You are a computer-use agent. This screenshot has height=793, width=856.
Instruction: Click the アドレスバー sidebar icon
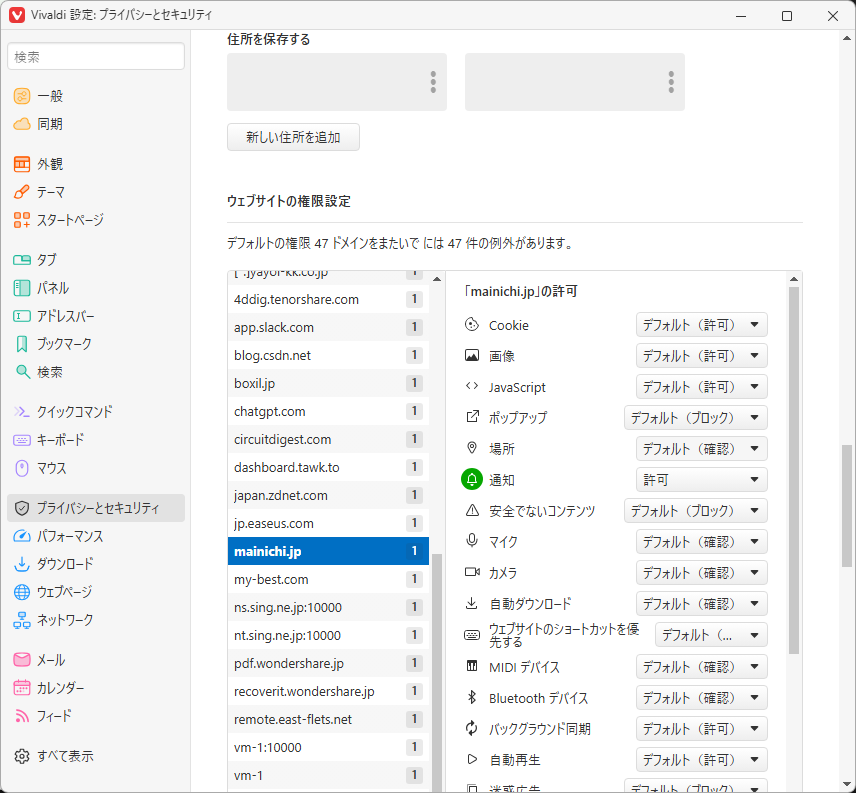point(22,316)
